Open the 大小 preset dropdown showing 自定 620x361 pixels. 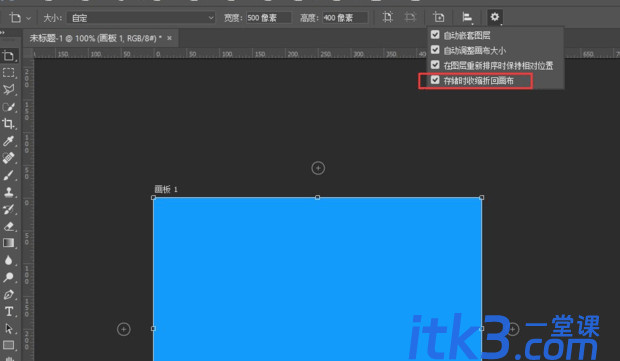coord(141,18)
